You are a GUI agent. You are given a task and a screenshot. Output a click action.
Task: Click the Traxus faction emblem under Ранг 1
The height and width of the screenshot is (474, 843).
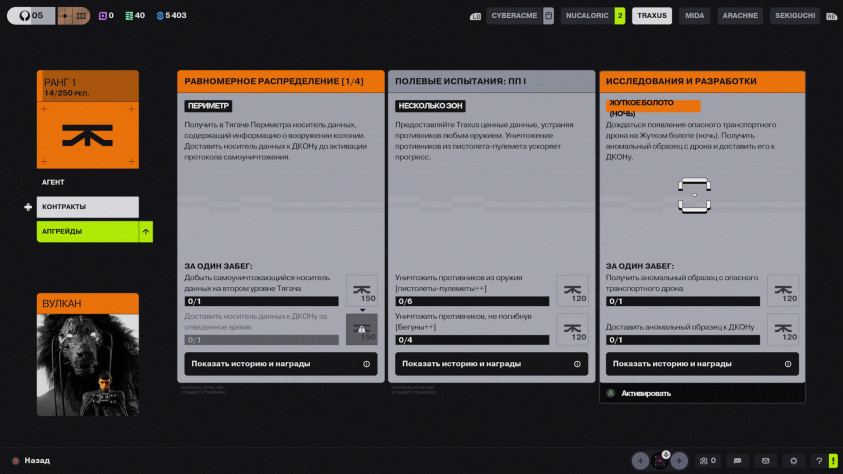coord(88,135)
